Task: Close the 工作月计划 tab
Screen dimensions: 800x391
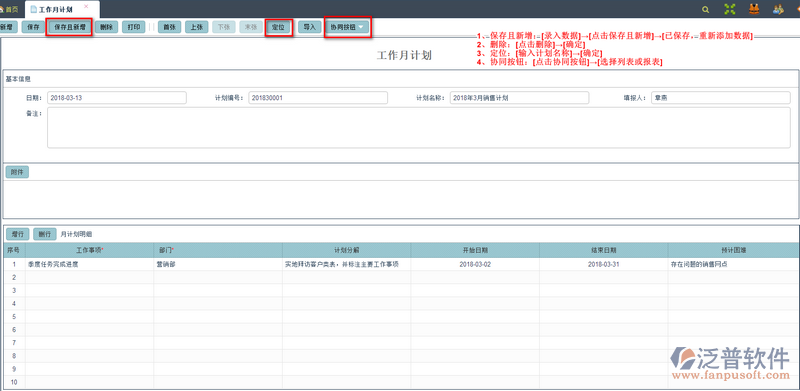Action: pos(86,6)
